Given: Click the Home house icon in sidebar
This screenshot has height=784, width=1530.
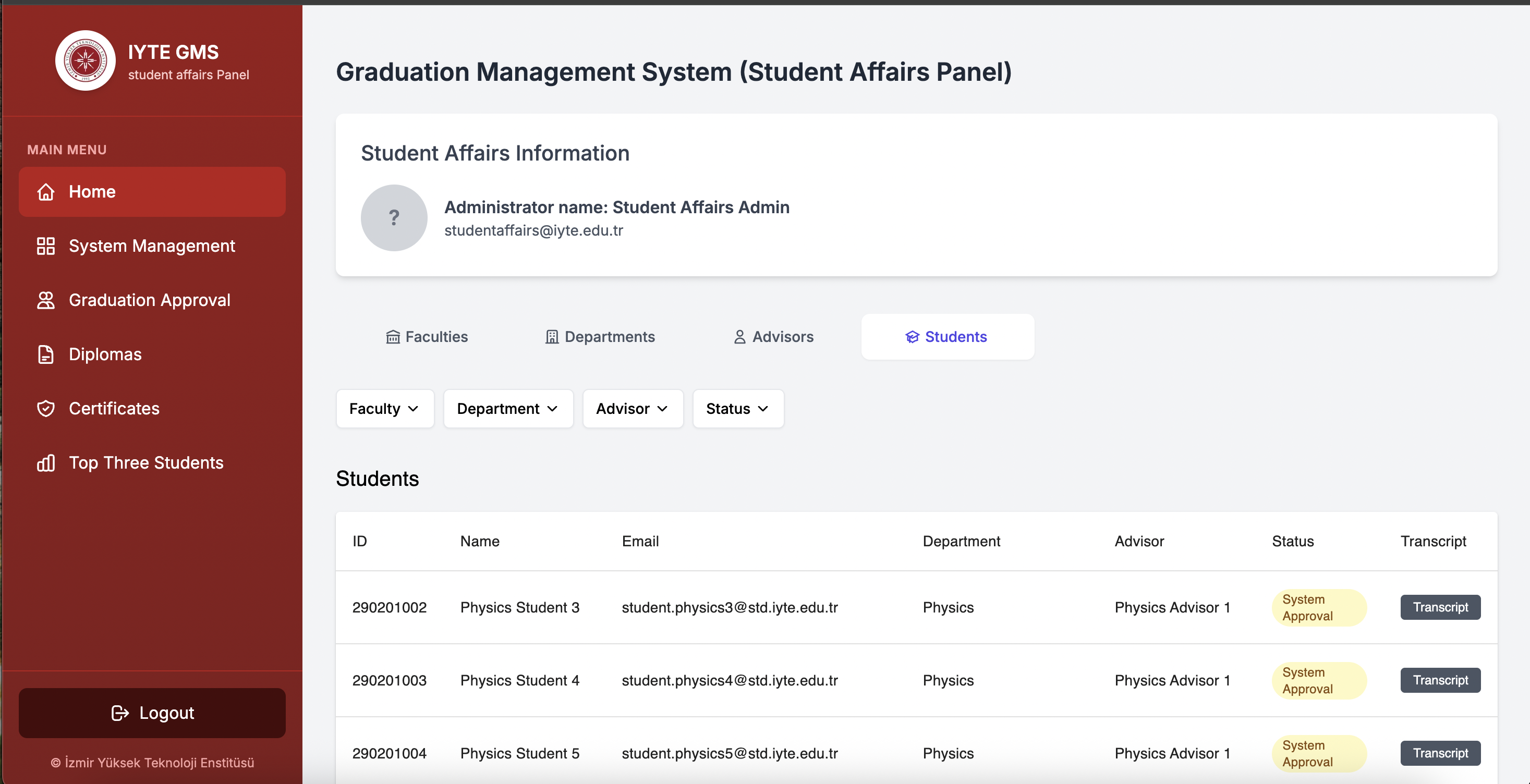Looking at the screenshot, I should point(46,191).
